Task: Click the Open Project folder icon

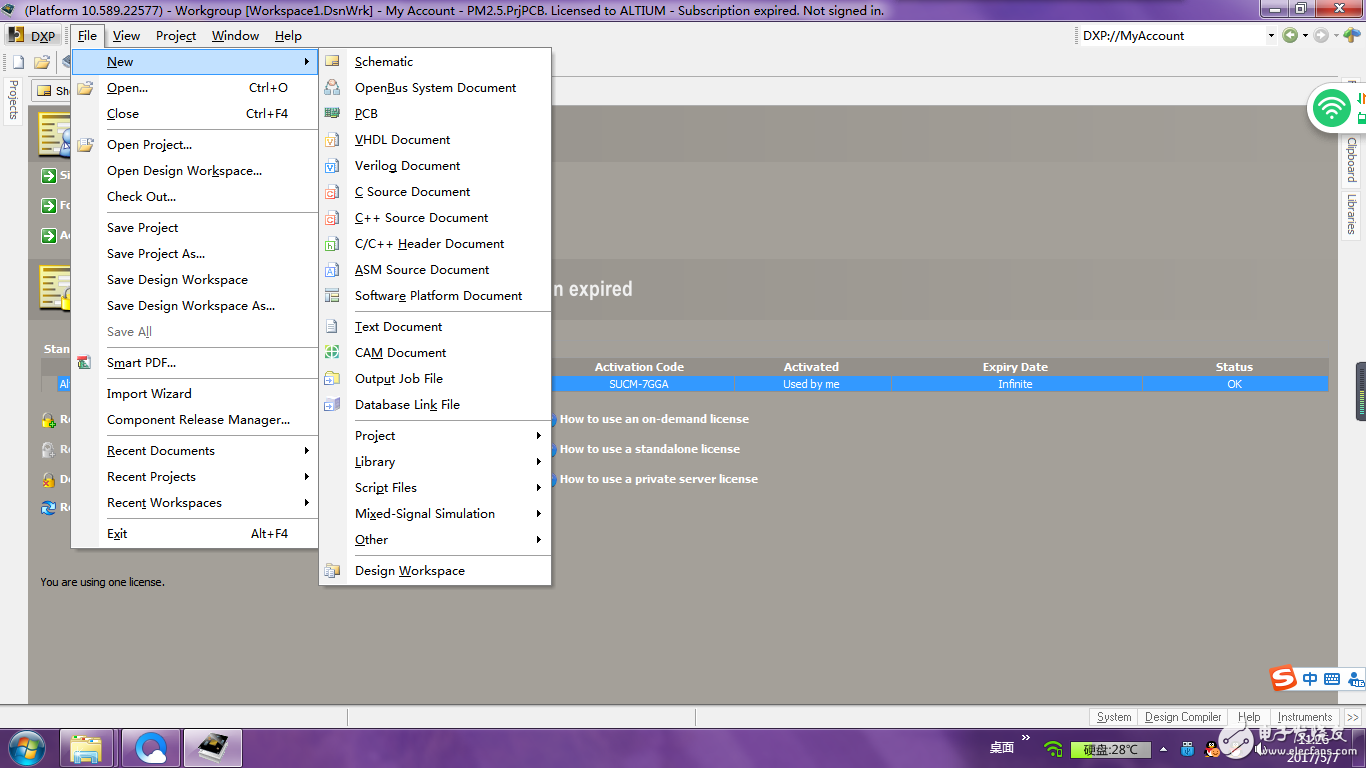Action: tap(85, 144)
